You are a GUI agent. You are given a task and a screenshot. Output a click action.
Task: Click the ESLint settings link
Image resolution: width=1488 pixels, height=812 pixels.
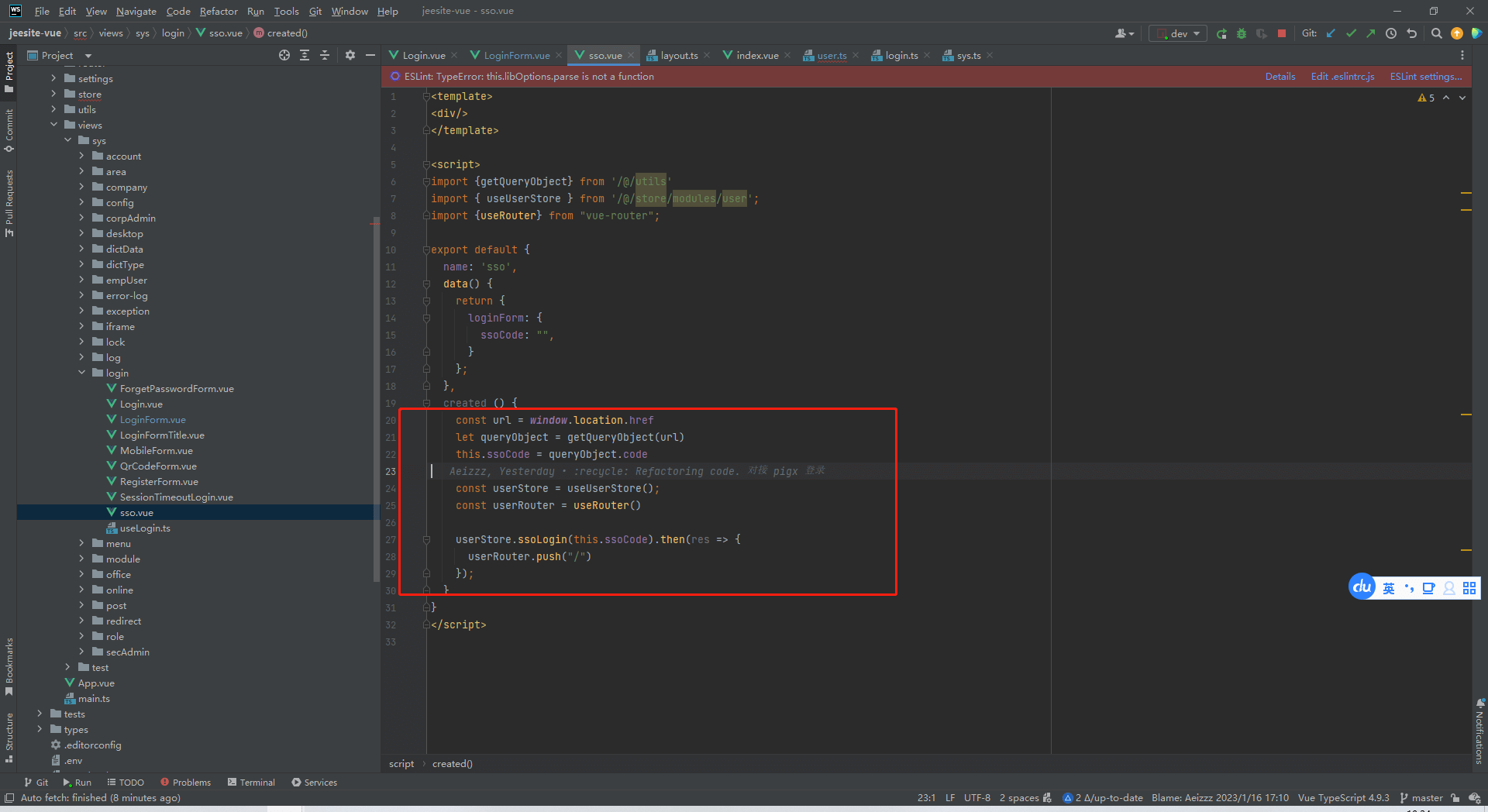point(1425,76)
